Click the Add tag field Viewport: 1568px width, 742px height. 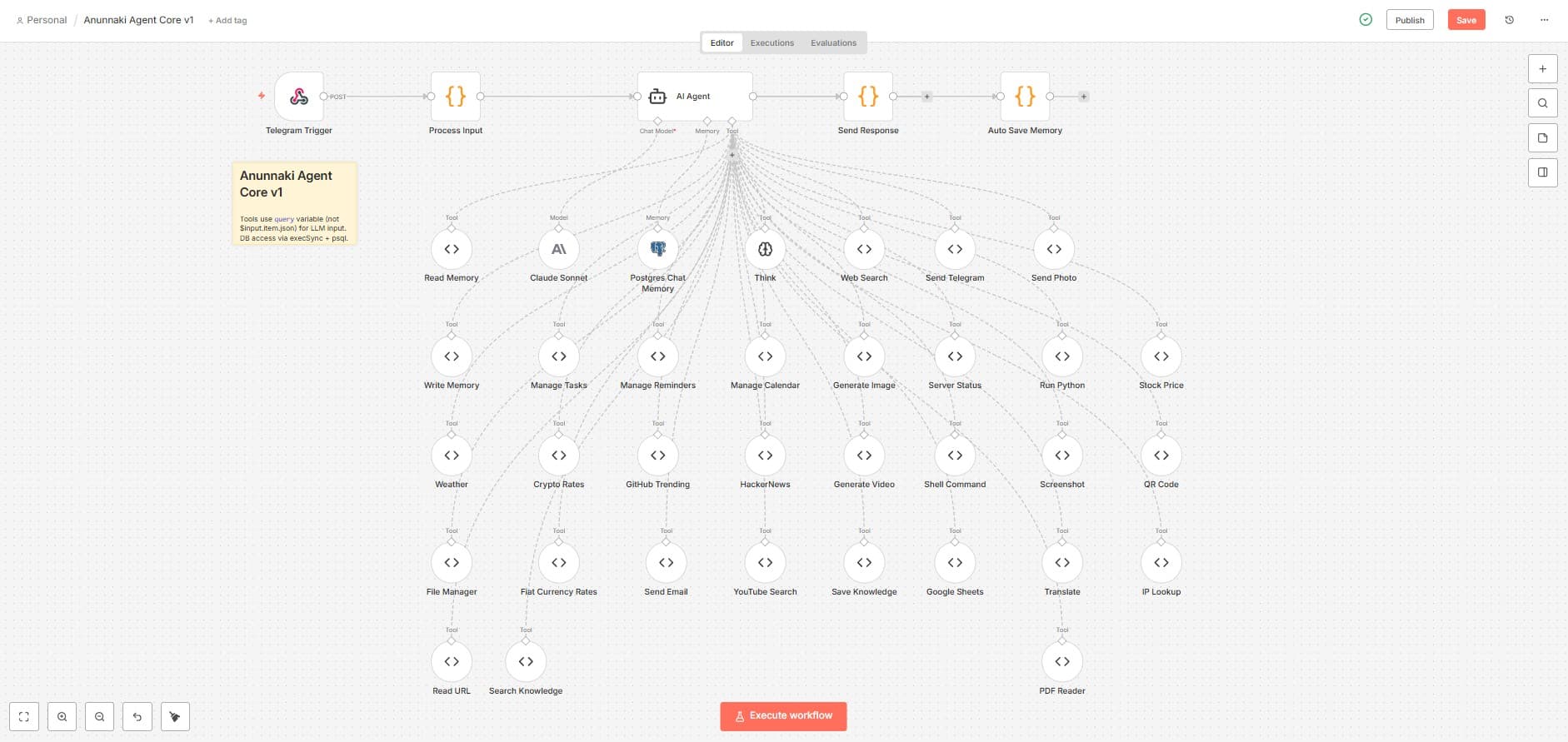coord(227,21)
